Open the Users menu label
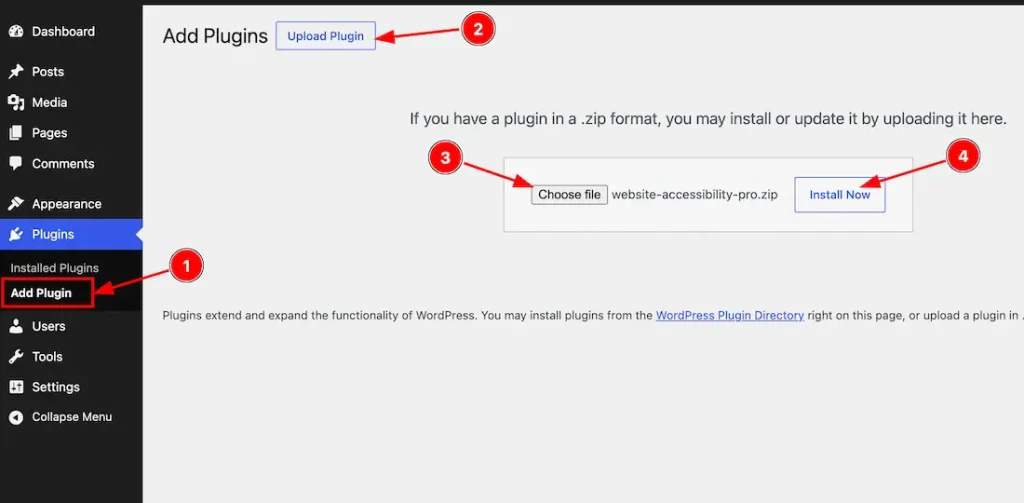Viewport: 1024px width, 503px height. [x=48, y=326]
